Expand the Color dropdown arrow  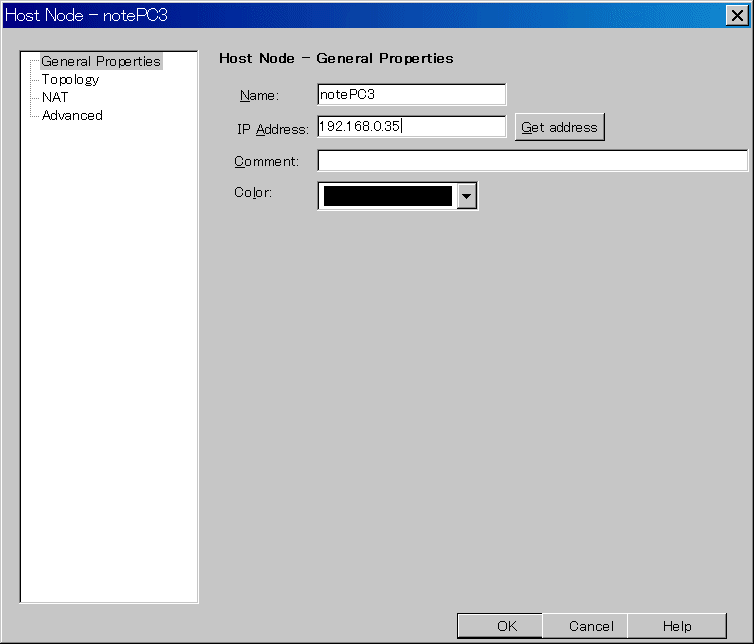466,196
